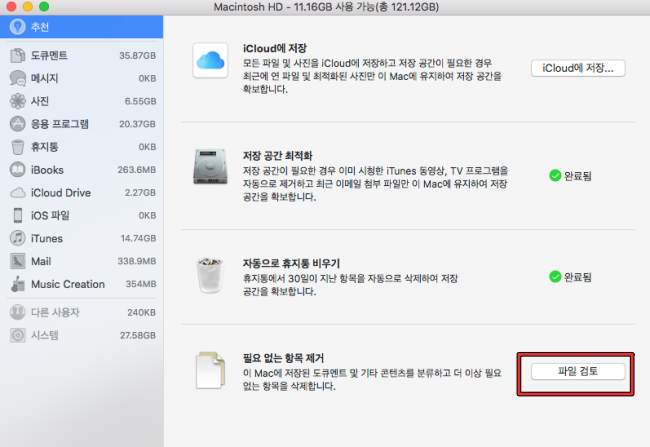Click the 추천 label in sidebar

point(40,27)
